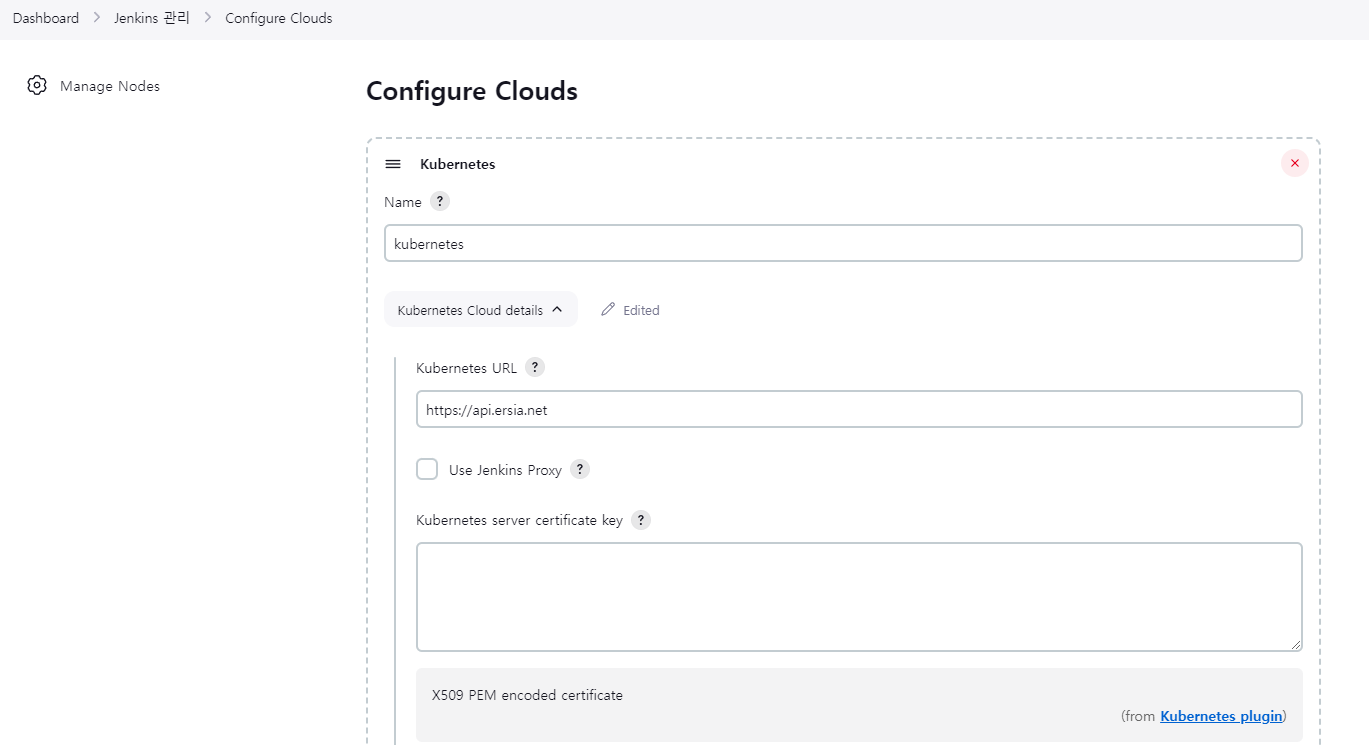The width and height of the screenshot is (1369, 745).
Task: Enable the Use Jenkins Proxy checkbox
Action: point(427,469)
